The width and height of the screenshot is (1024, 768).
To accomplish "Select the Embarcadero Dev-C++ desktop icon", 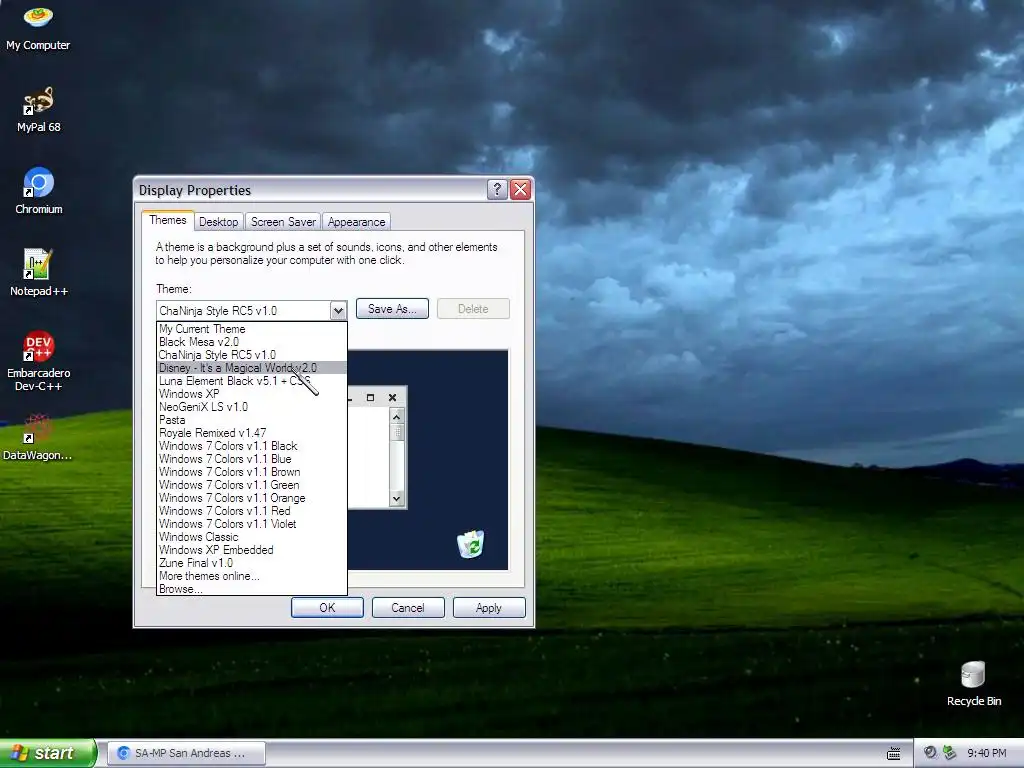I will (39, 361).
